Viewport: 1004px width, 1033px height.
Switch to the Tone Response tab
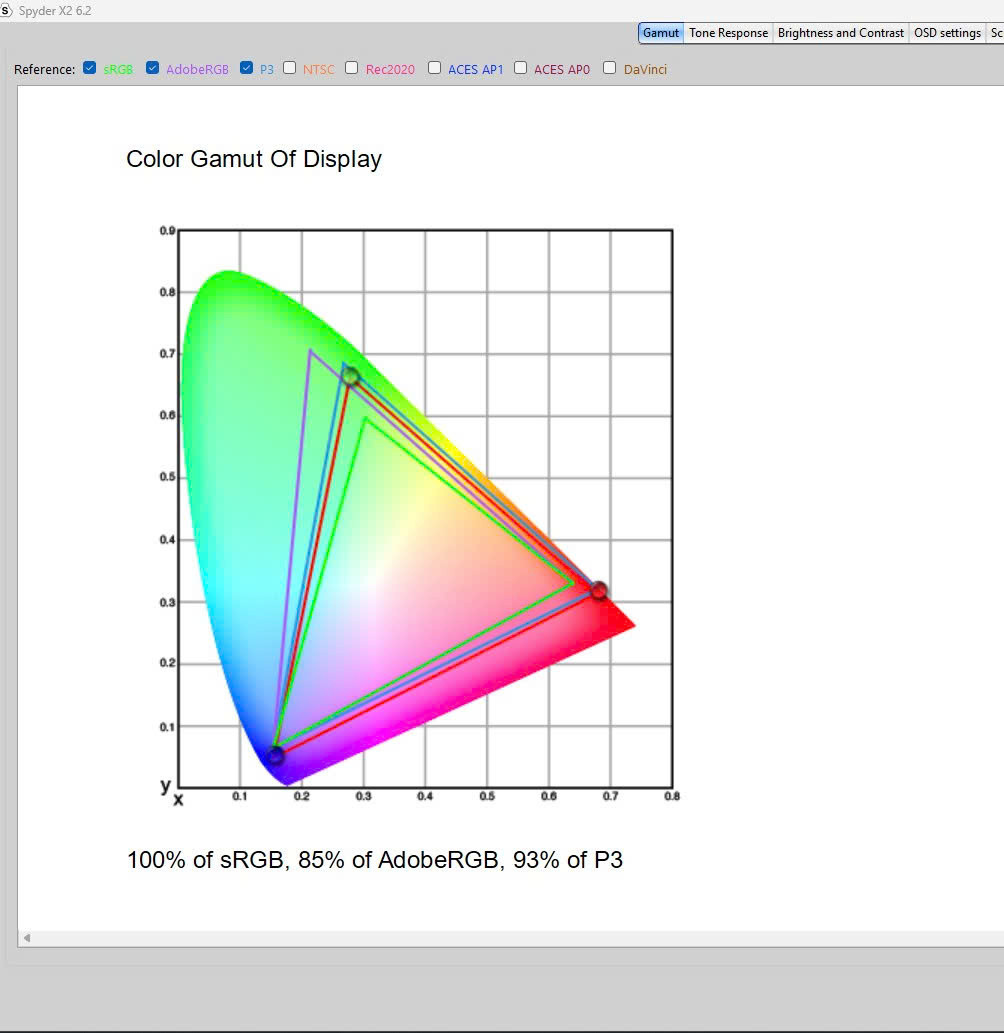tap(728, 33)
